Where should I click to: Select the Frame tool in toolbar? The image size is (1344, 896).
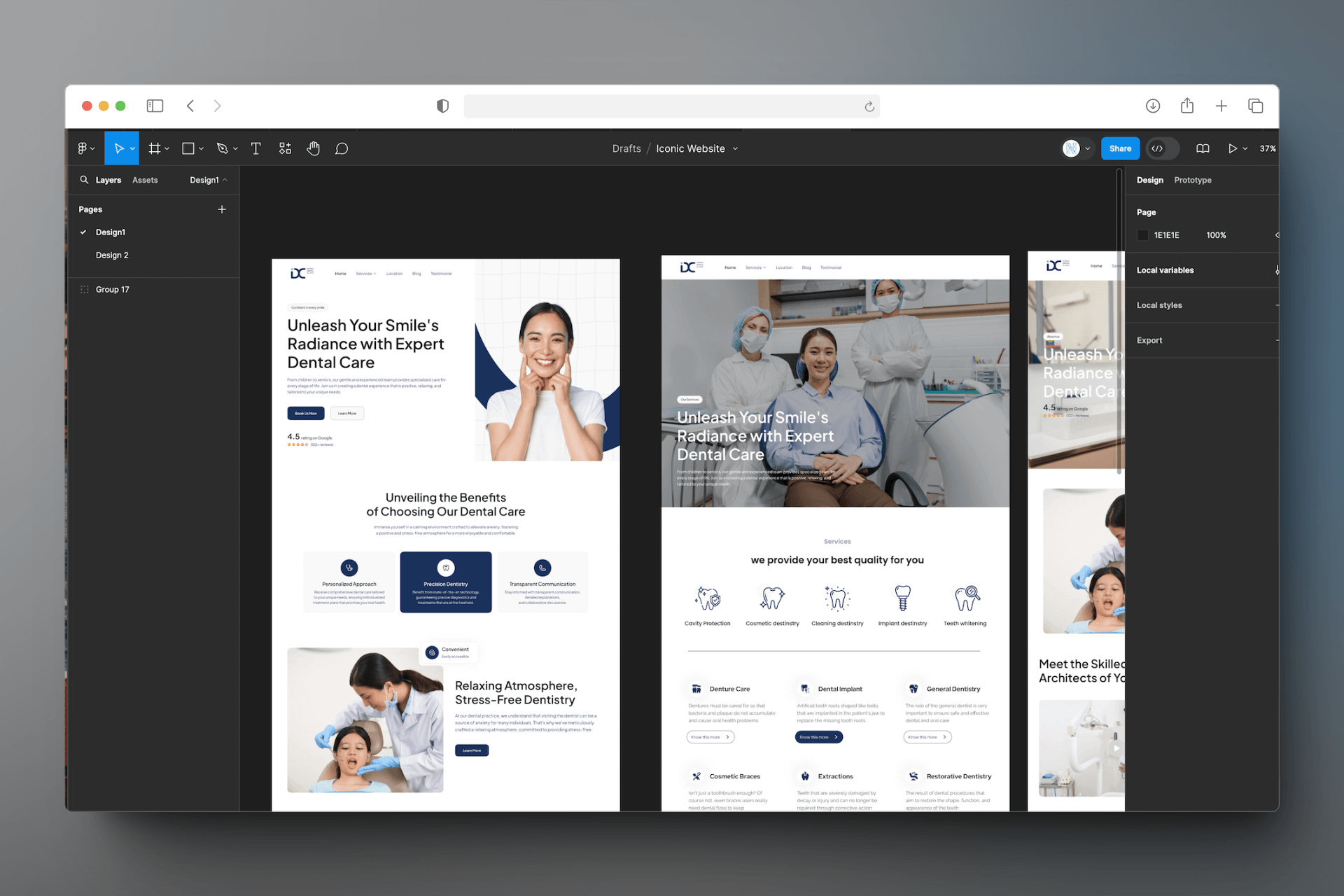coord(155,149)
